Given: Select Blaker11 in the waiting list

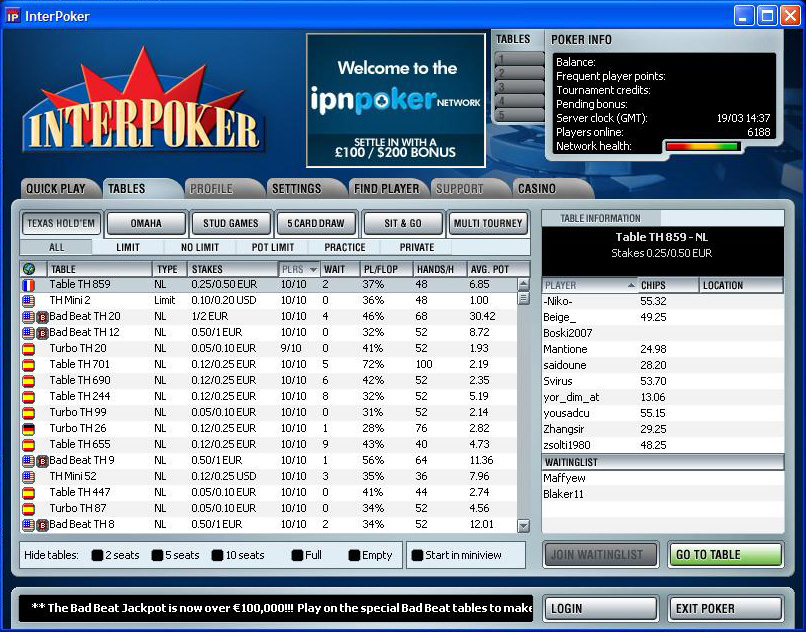Looking at the screenshot, I should [x=663, y=494].
